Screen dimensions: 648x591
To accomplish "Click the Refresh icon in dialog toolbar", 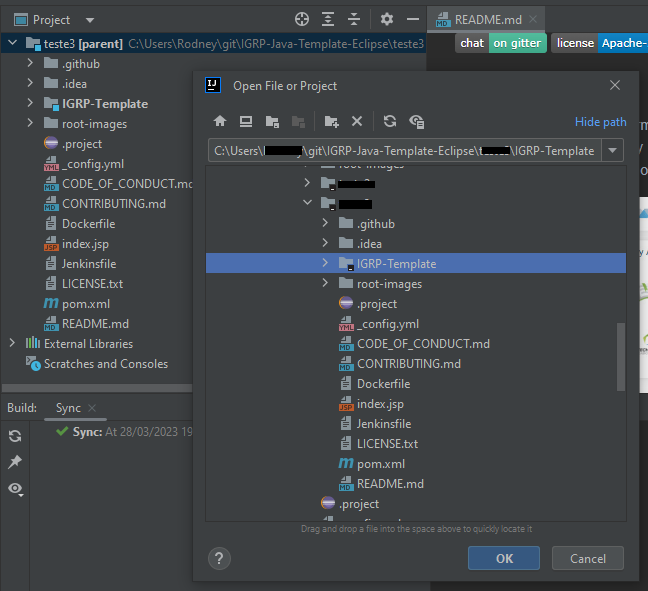I will point(390,121).
